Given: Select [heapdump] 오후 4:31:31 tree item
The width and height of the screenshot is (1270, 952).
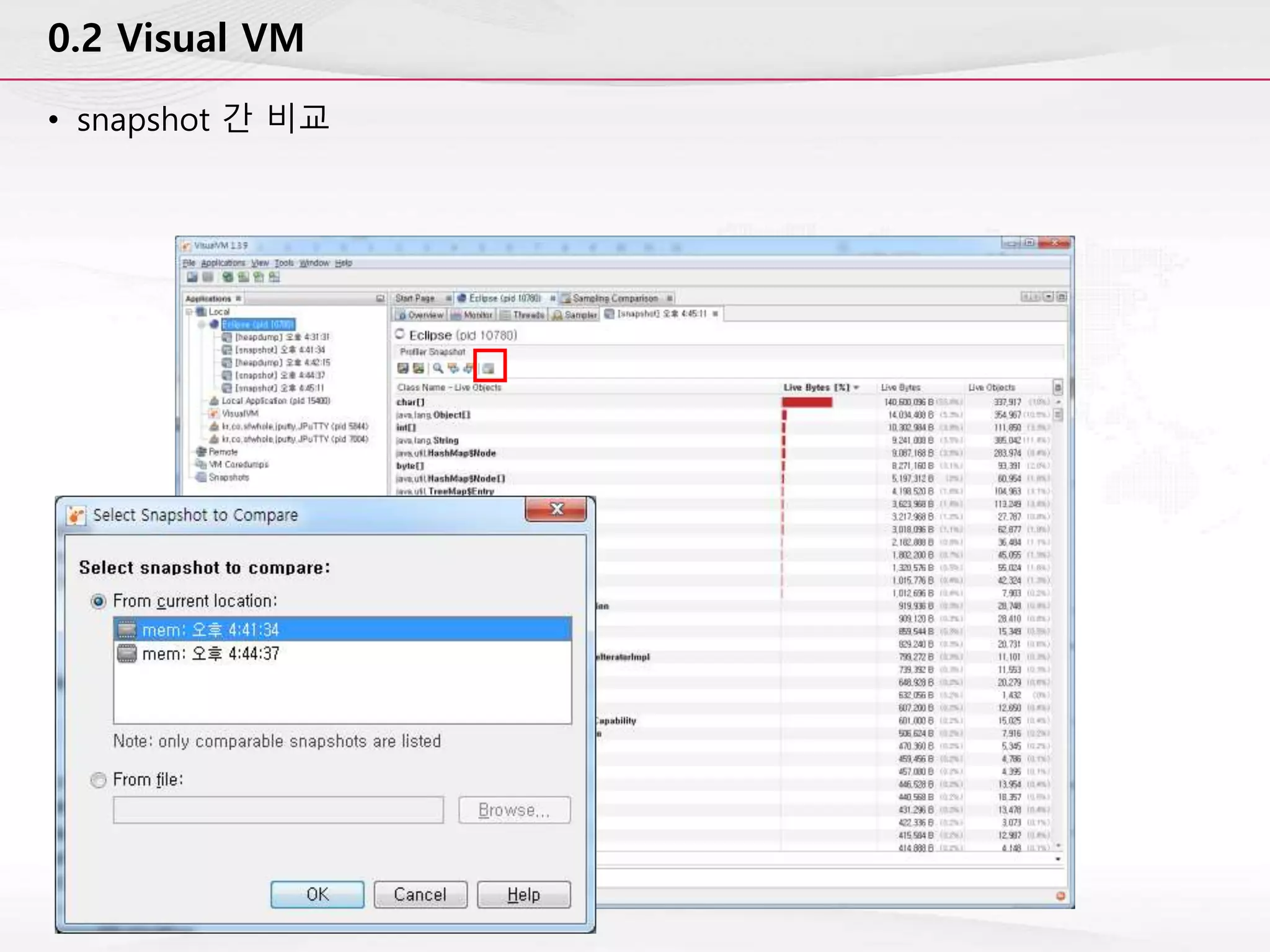Looking at the screenshot, I should tap(276, 337).
